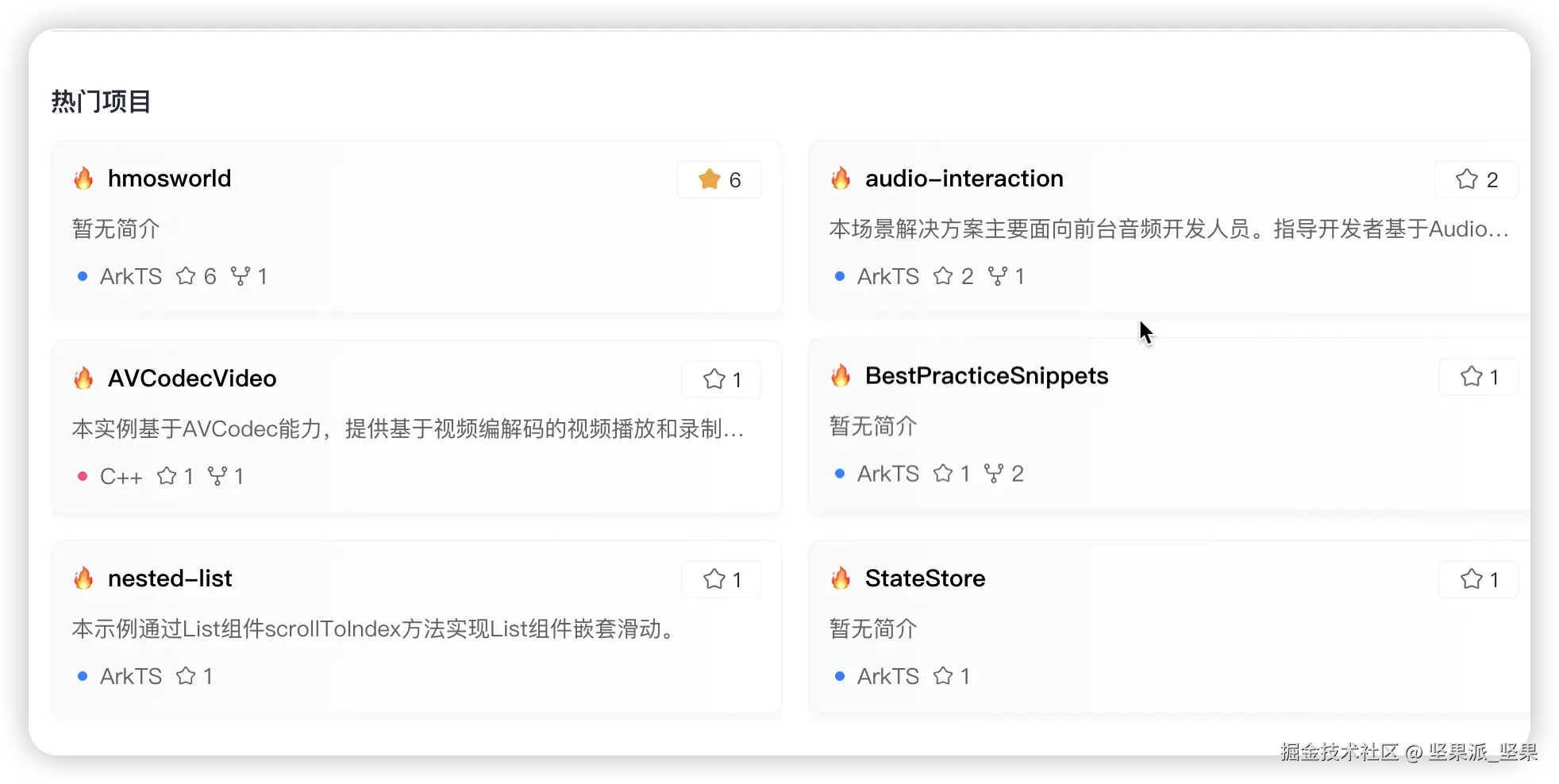Viewport: 1559px width, 784px height.
Task: Star the nested-list project
Action: click(x=721, y=580)
